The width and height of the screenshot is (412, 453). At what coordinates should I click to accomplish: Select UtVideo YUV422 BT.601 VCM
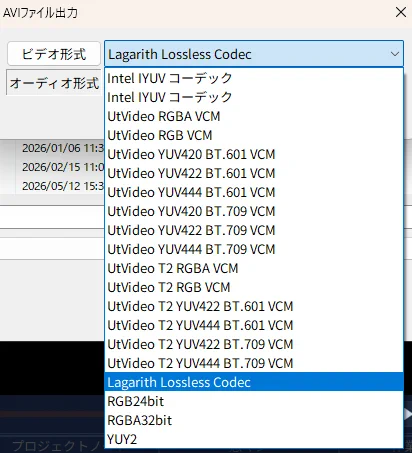point(254,173)
